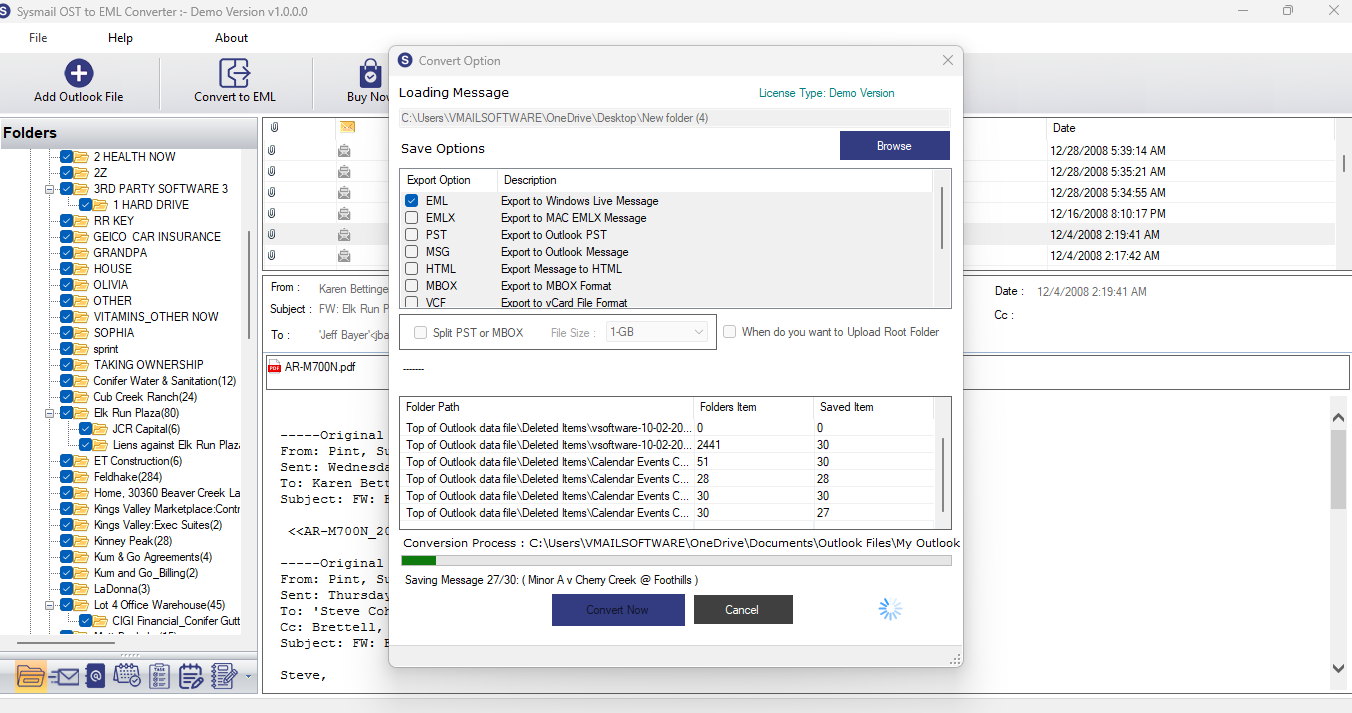Open the journal notebook icon in bottom bar
Image resolution: width=1352 pixels, height=713 pixels.
click(221, 677)
